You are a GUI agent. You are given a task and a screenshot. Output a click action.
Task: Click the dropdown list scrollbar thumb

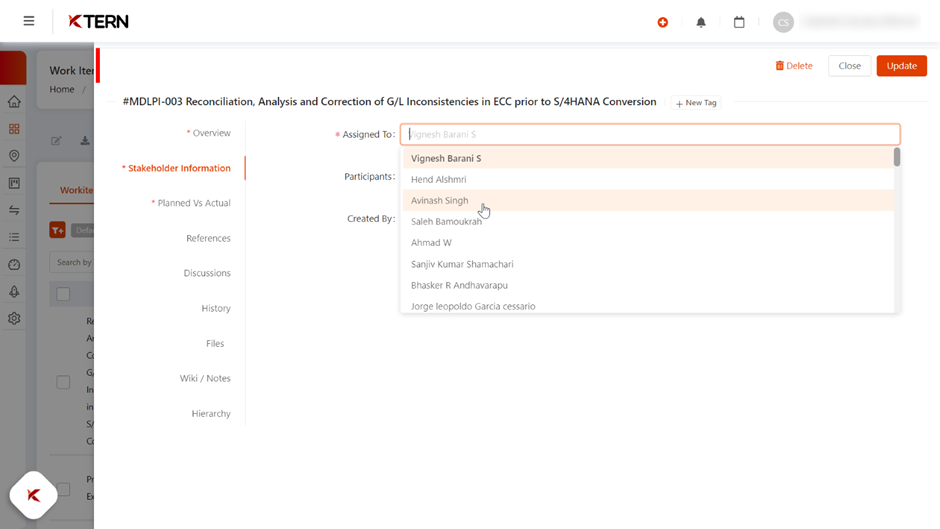click(x=897, y=157)
